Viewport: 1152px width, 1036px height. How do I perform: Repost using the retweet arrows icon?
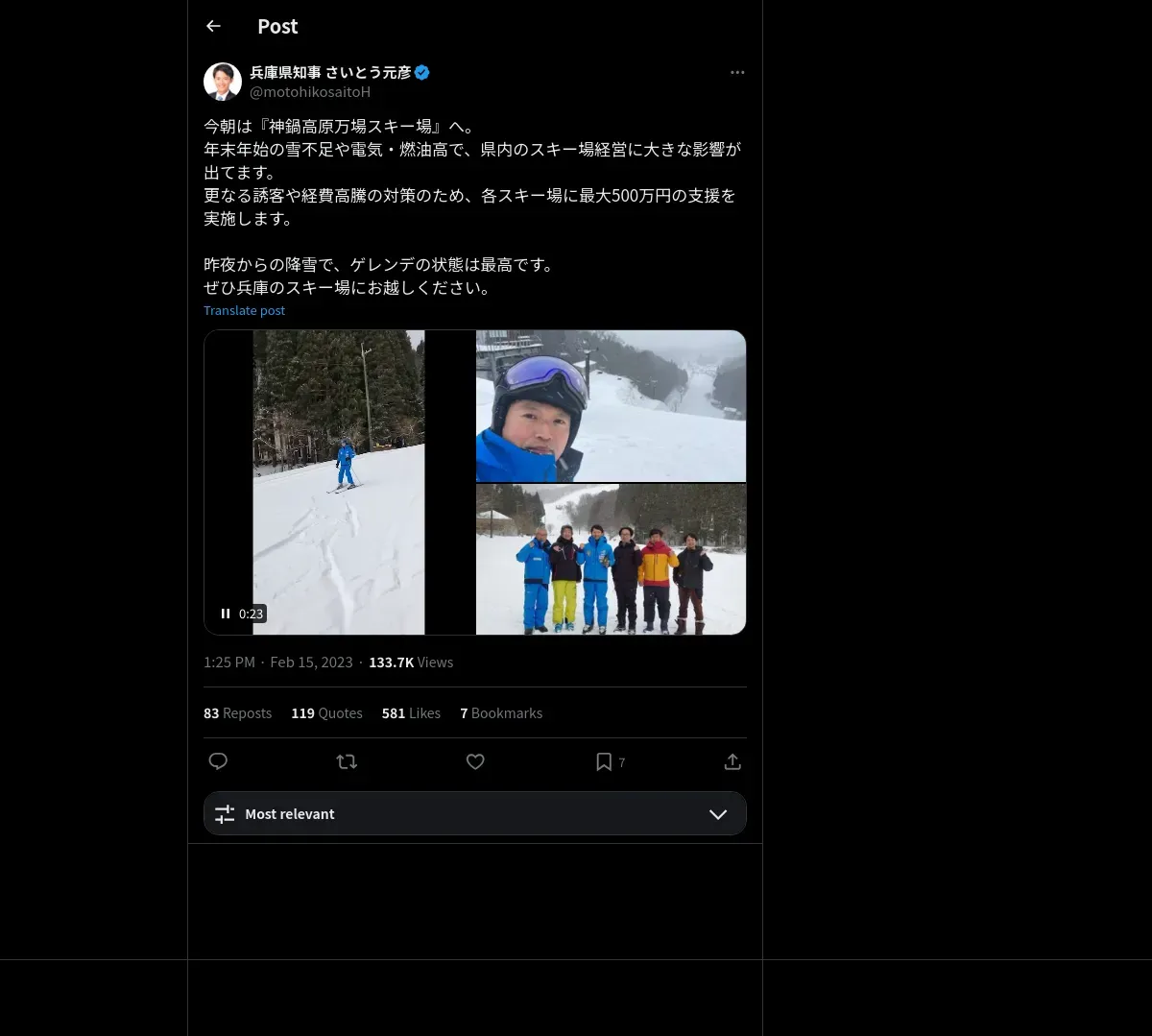pos(347,761)
